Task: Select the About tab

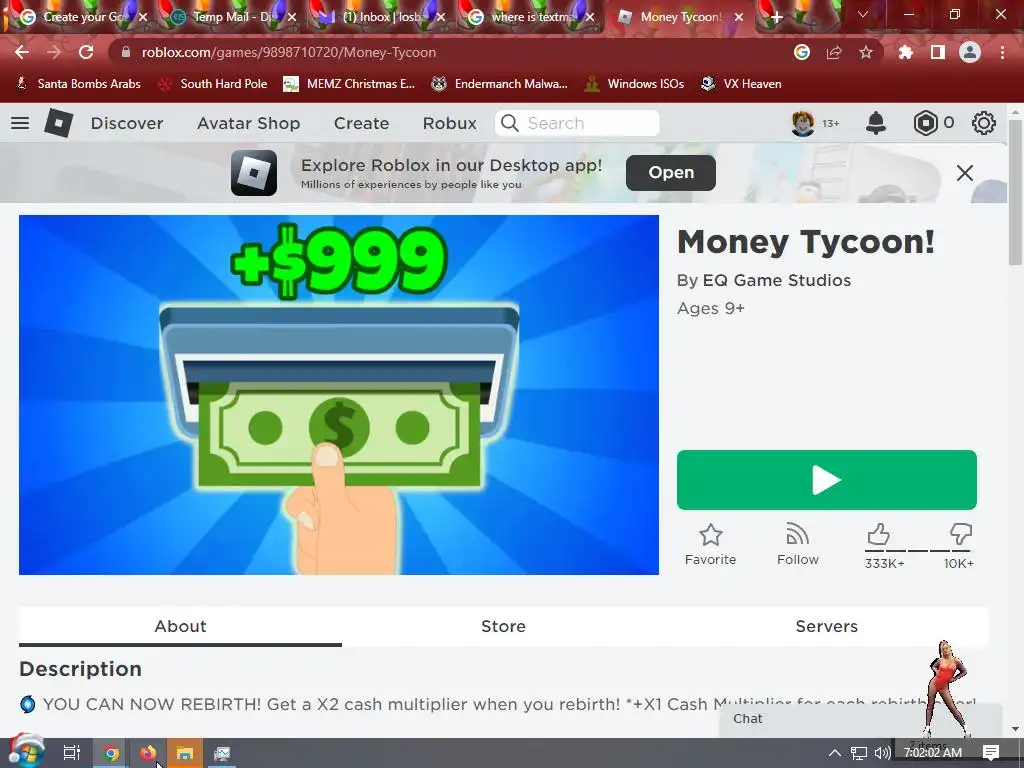Action: tap(180, 626)
